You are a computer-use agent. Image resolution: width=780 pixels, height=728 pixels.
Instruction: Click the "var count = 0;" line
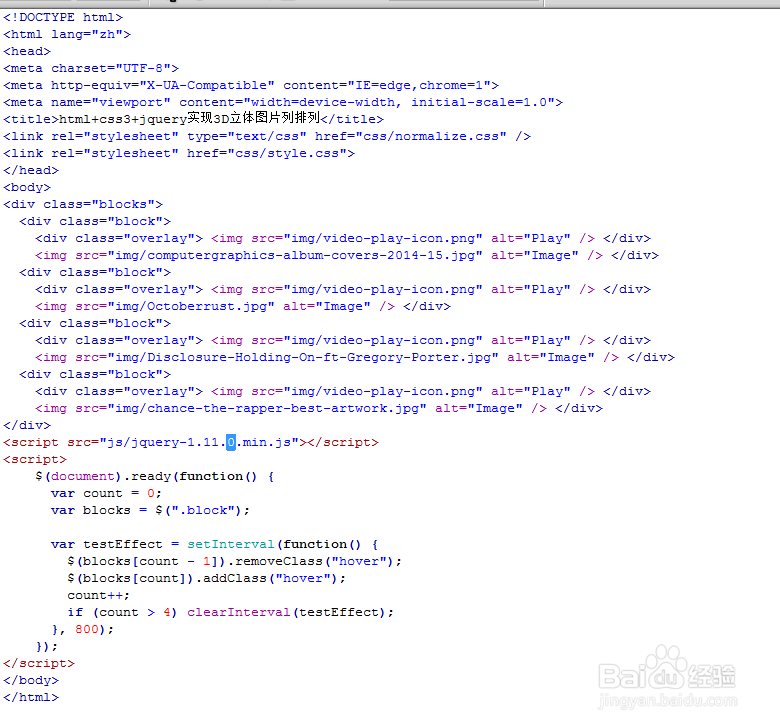point(106,493)
